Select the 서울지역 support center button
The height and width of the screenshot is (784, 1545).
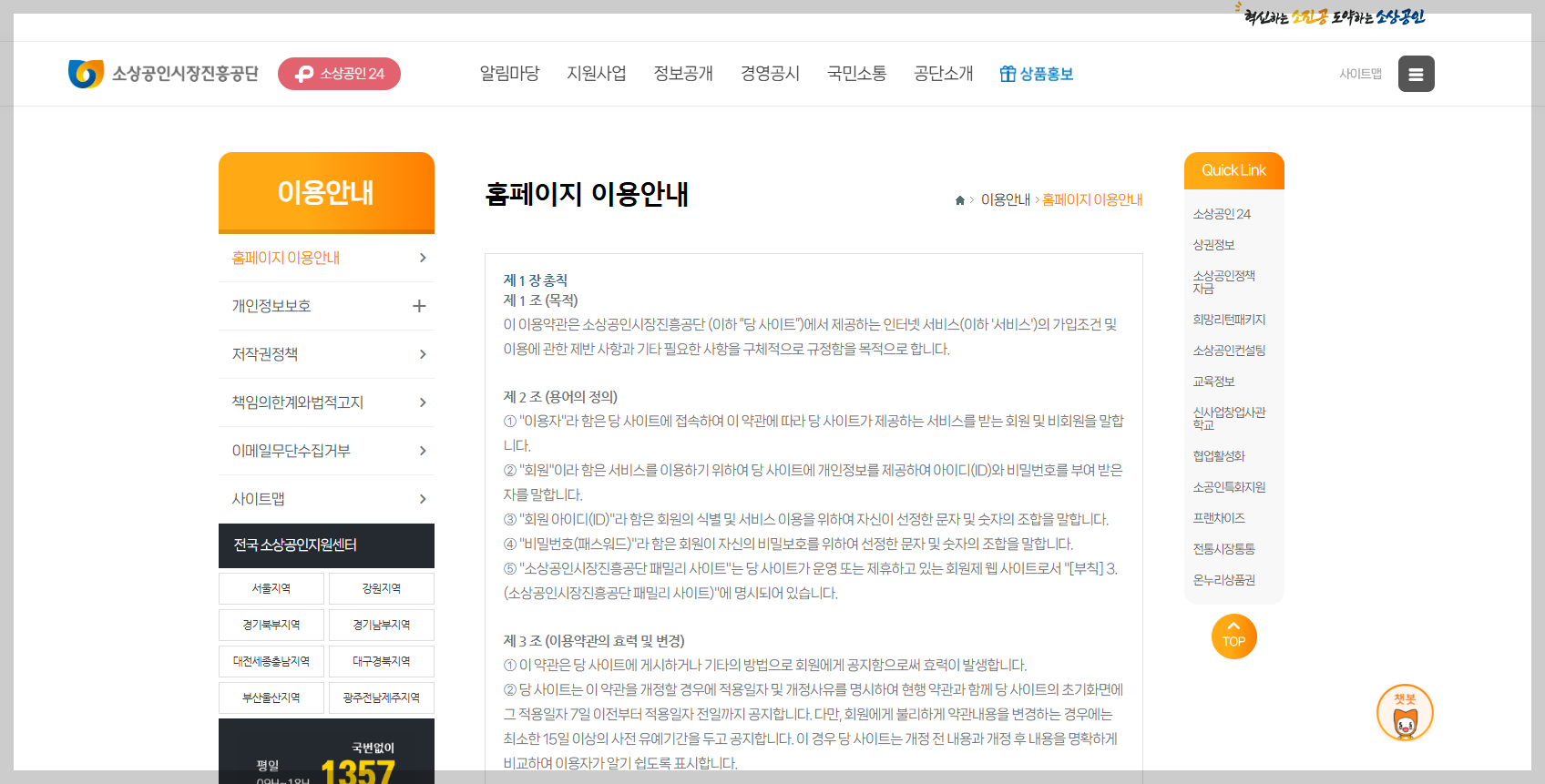tap(271, 588)
